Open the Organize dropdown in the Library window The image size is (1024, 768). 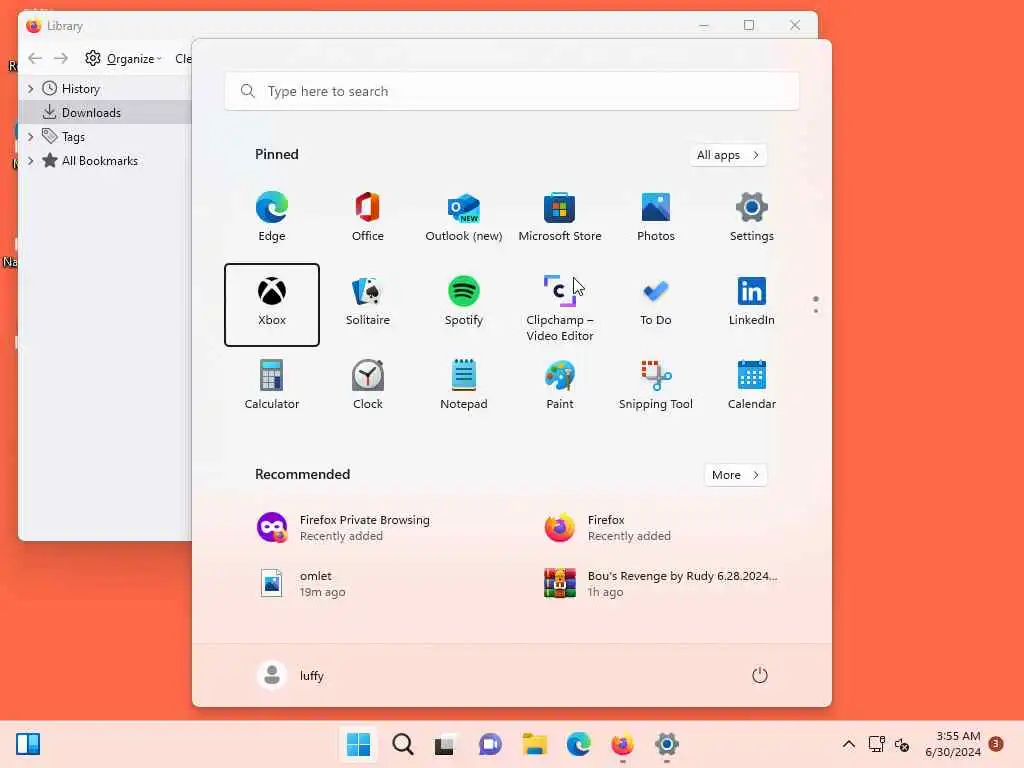(x=123, y=58)
